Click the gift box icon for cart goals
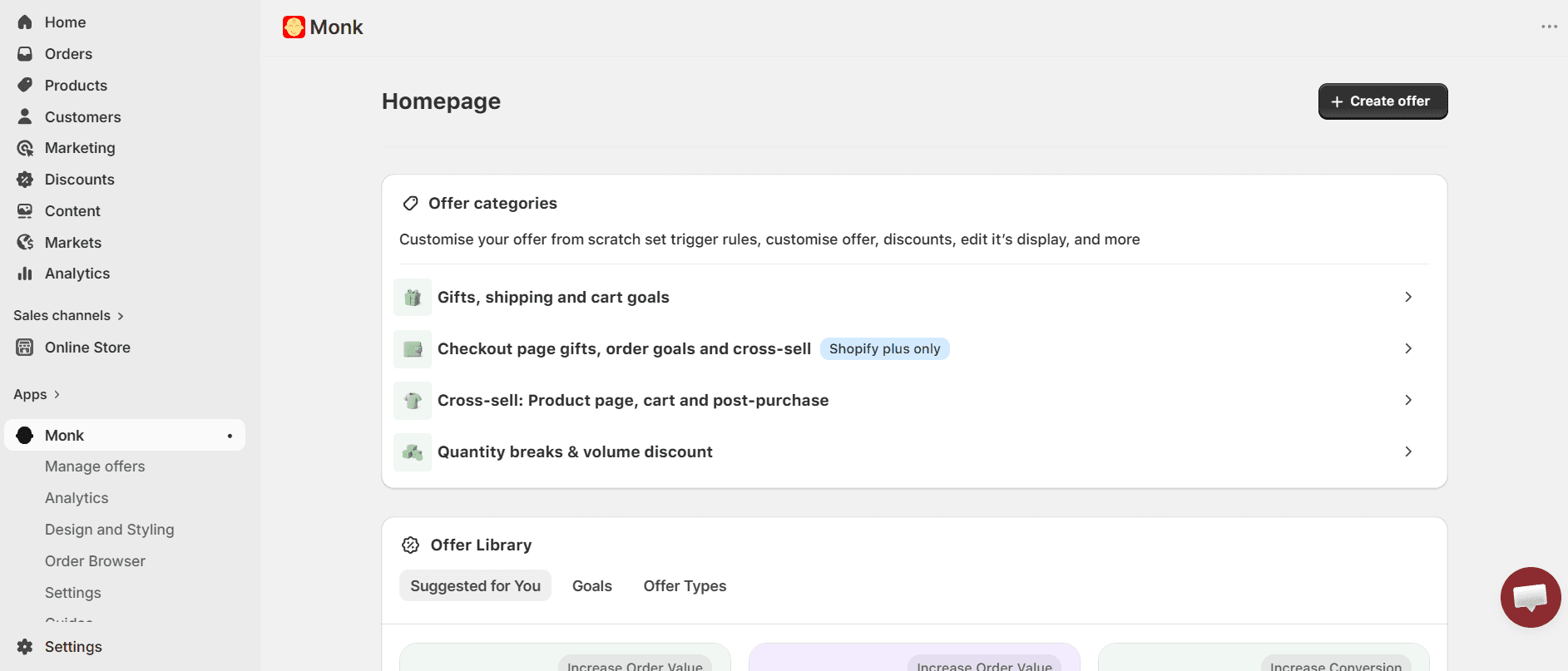Viewport: 1568px width, 671px height. pos(413,297)
